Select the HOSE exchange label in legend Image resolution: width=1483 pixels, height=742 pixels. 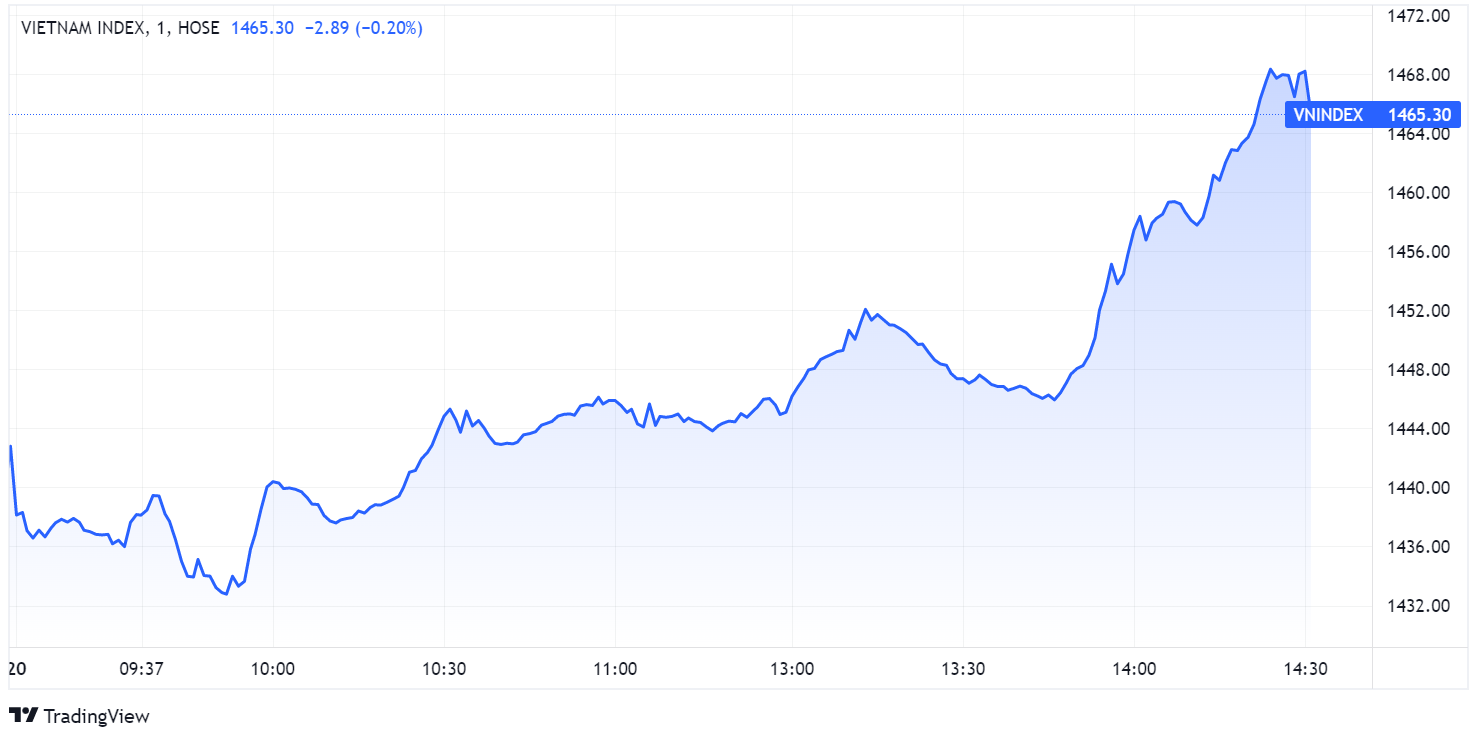click(197, 28)
